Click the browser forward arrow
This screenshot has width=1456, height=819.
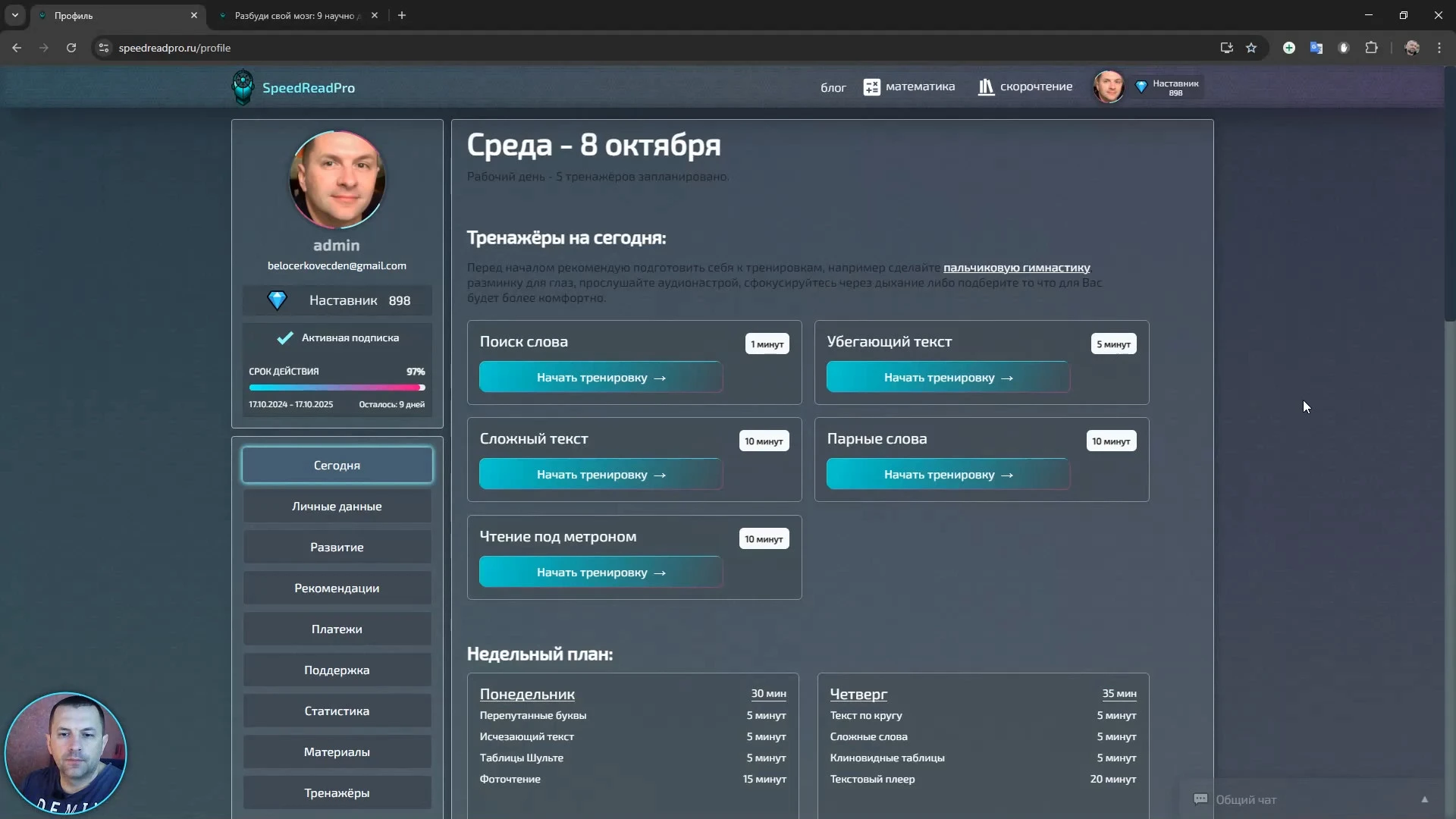[x=44, y=48]
